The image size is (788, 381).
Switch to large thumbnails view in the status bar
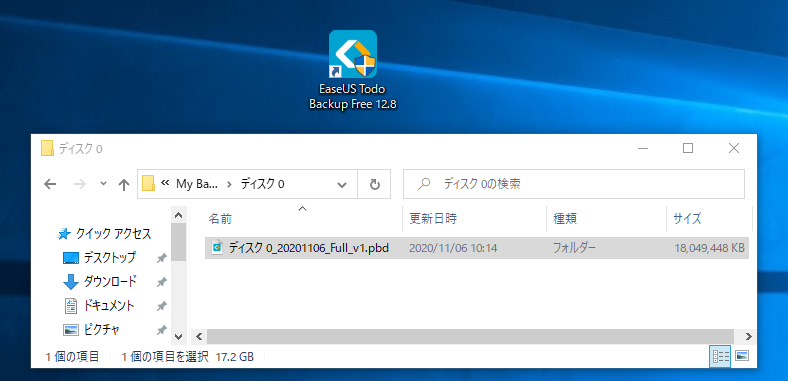point(742,356)
